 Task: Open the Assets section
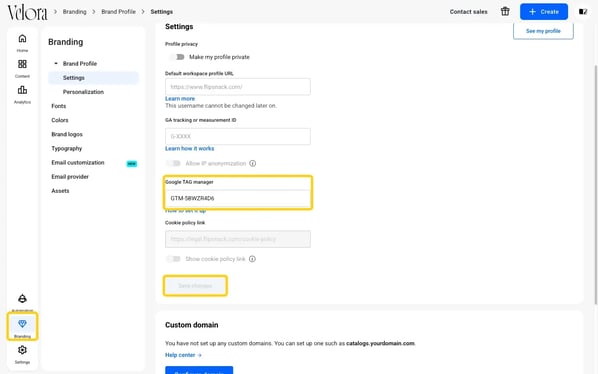coord(60,191)
